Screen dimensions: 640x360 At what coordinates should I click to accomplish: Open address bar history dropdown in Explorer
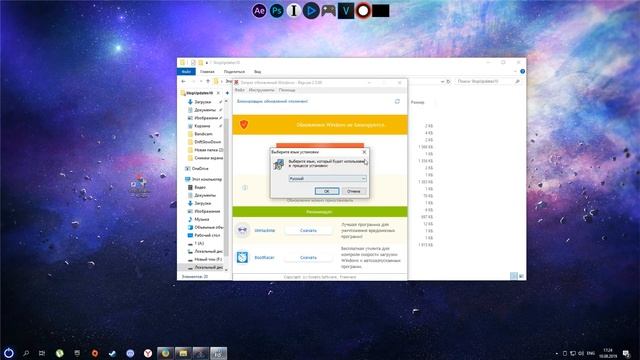point(442,82)
